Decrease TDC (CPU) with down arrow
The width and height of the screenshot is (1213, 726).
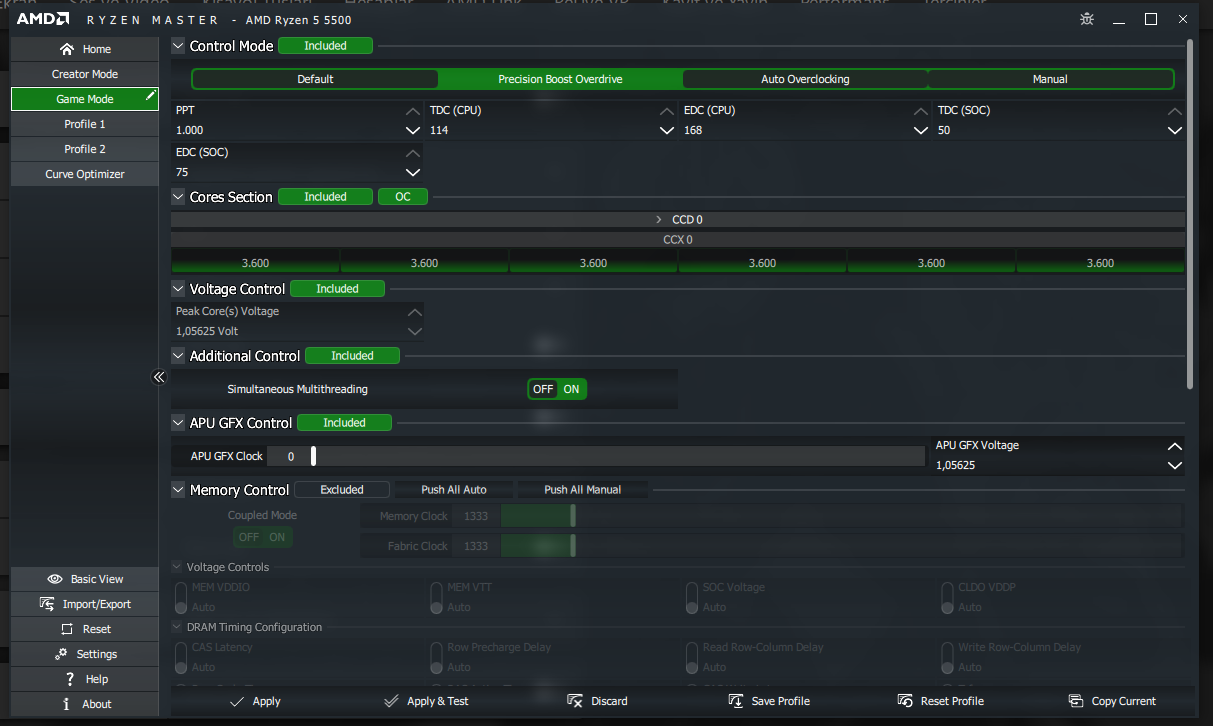(x=667, y=131)
